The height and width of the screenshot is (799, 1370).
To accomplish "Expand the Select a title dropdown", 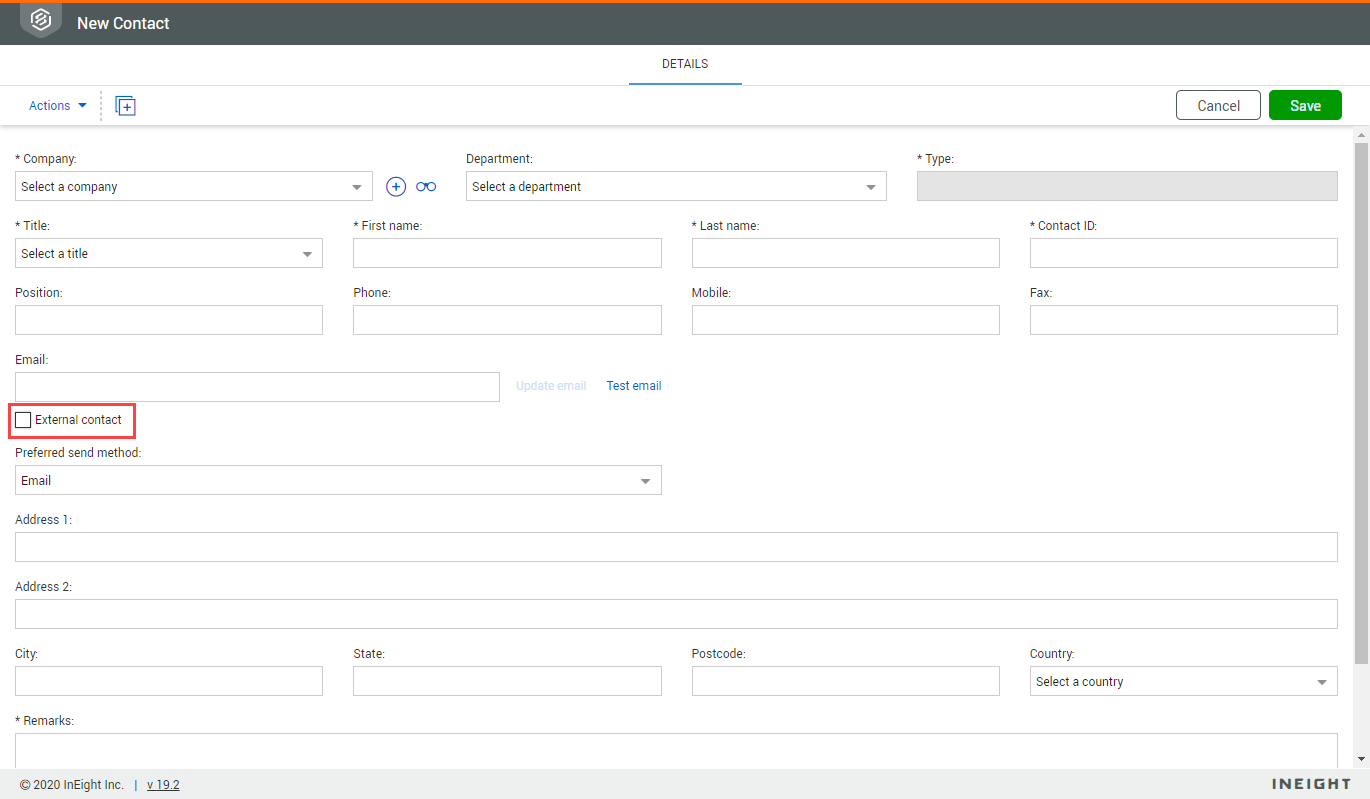I will [168, 254].
